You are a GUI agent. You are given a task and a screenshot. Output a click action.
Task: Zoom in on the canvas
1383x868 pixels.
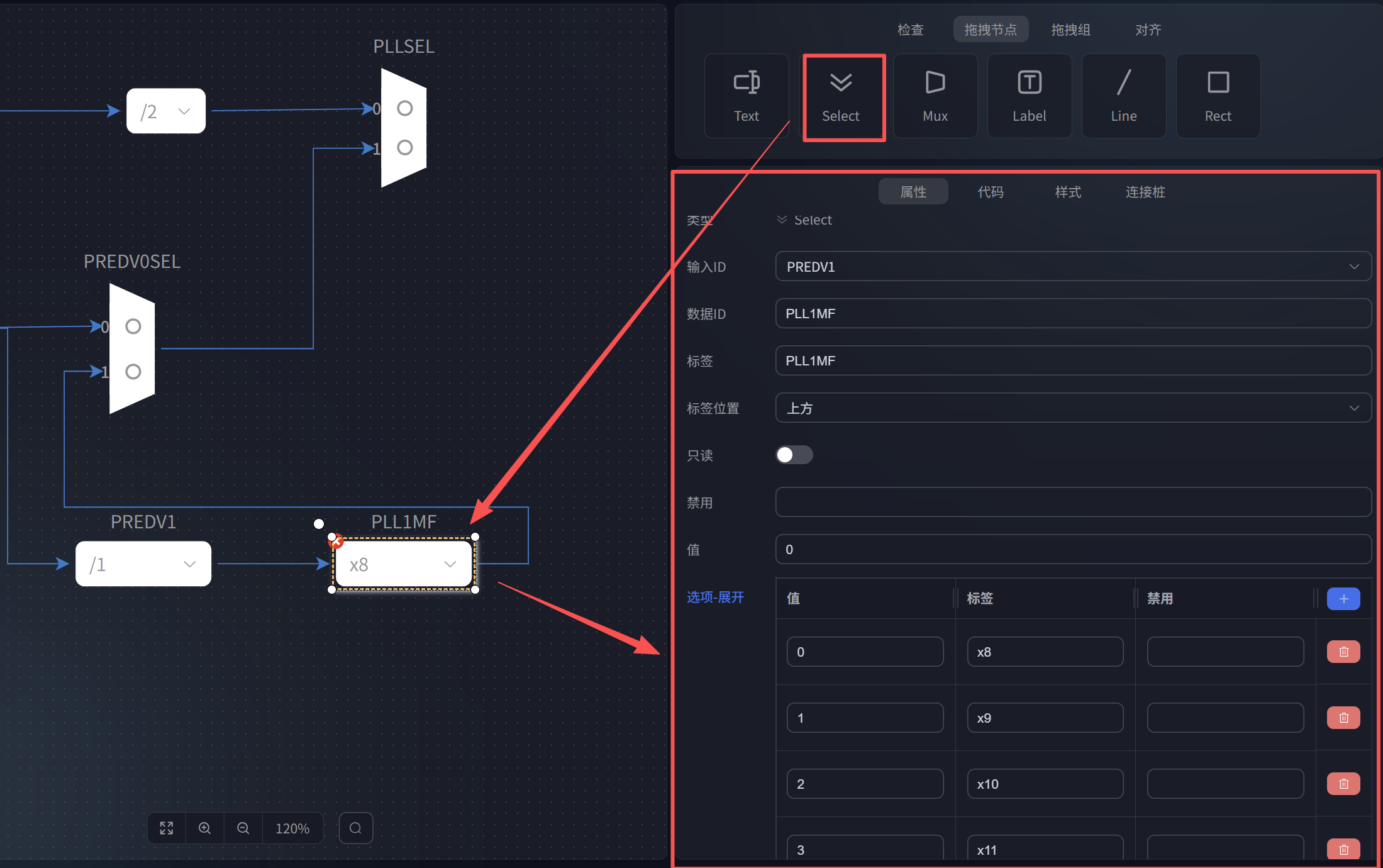[x=204, y=828]
